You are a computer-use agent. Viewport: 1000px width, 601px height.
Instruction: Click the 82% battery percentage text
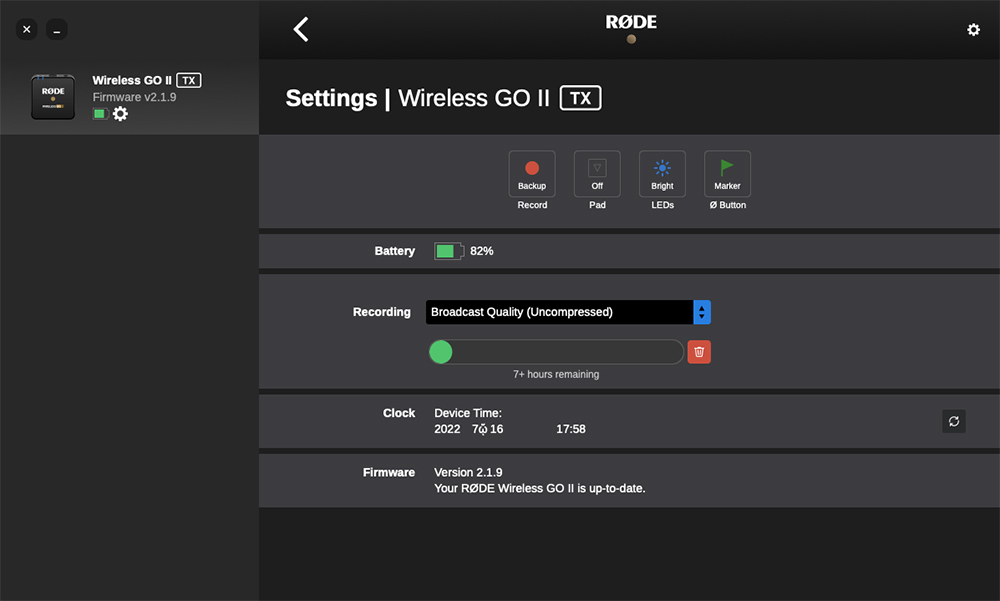pos(482,251)
